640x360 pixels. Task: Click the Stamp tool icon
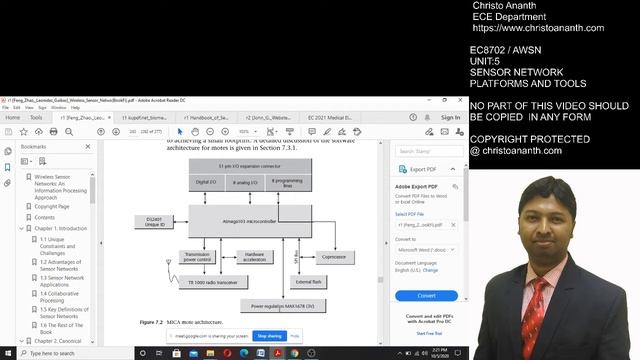357,131
